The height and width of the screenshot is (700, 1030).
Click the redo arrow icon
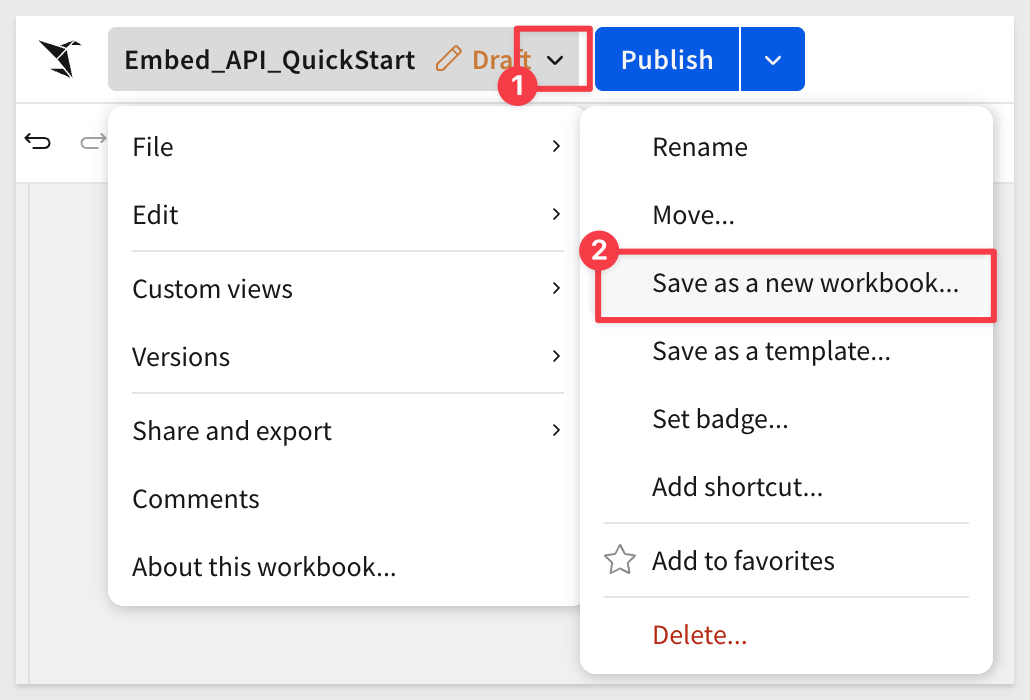coord(93,141)
